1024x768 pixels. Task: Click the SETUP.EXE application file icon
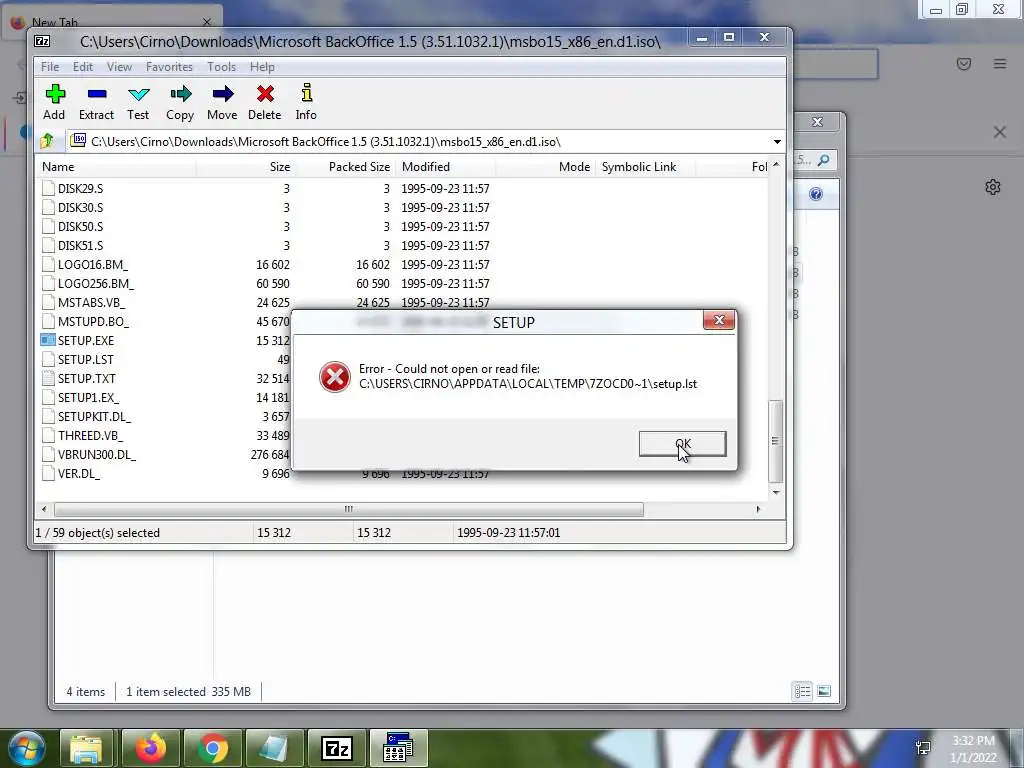[48, 340]
